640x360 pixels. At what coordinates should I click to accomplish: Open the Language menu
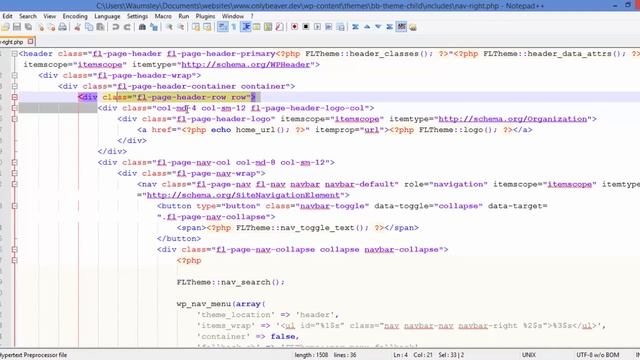click(107, 16)
